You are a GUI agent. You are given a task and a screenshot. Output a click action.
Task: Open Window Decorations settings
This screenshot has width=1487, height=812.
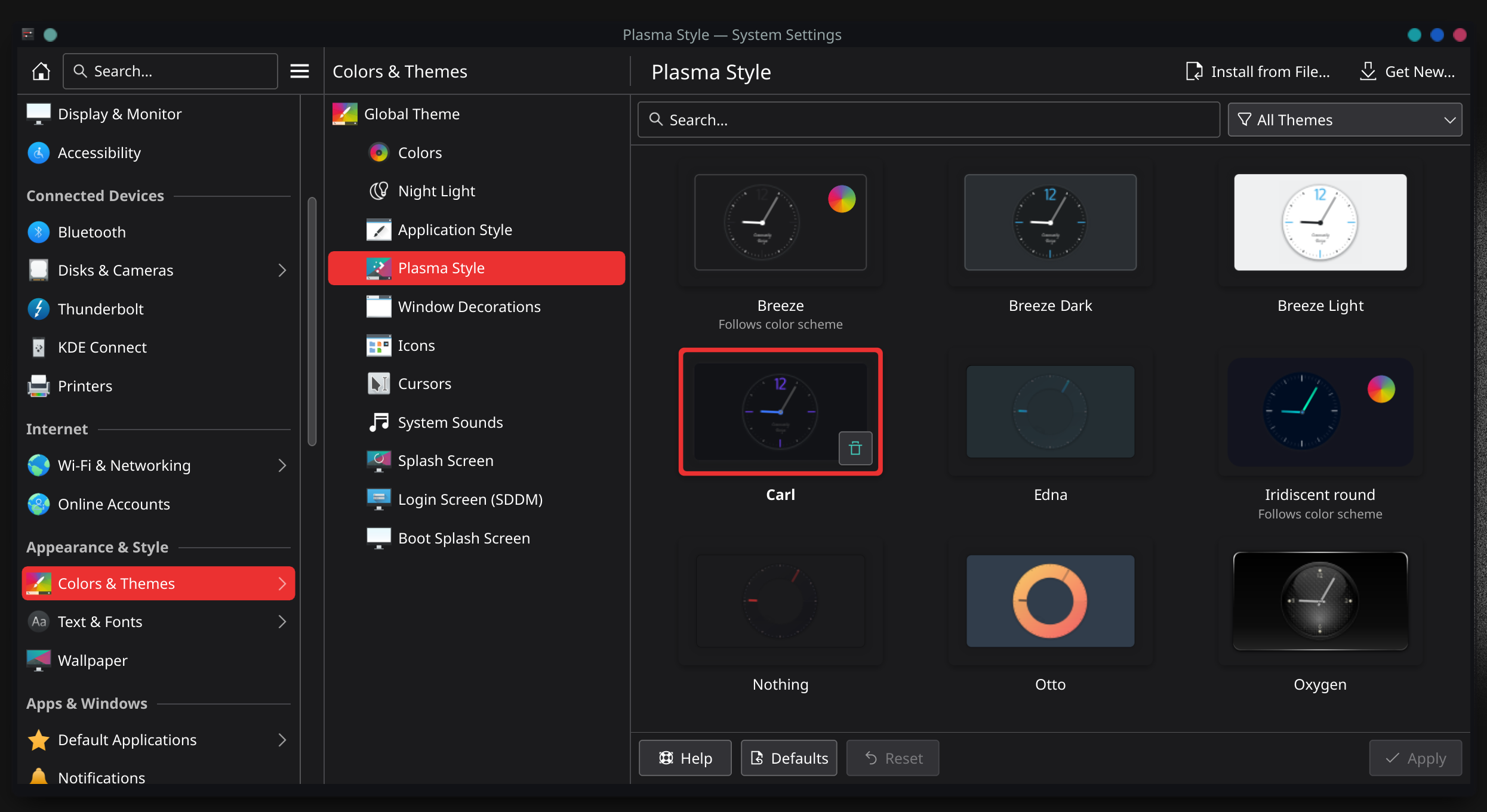pos(476,307)
